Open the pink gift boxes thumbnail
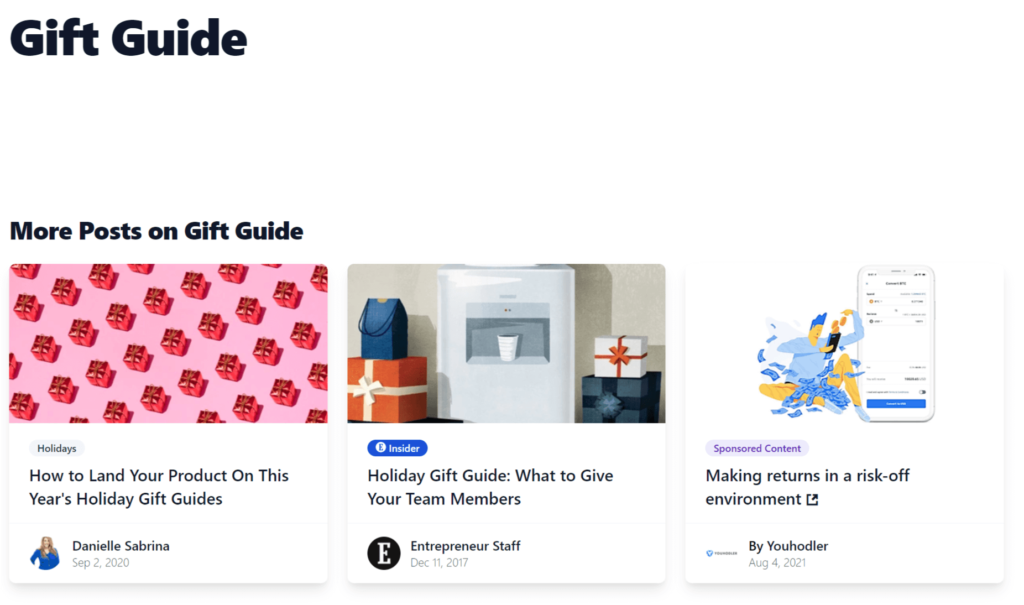The height and width of the screenshot is (605, 1024). (168, 343)
